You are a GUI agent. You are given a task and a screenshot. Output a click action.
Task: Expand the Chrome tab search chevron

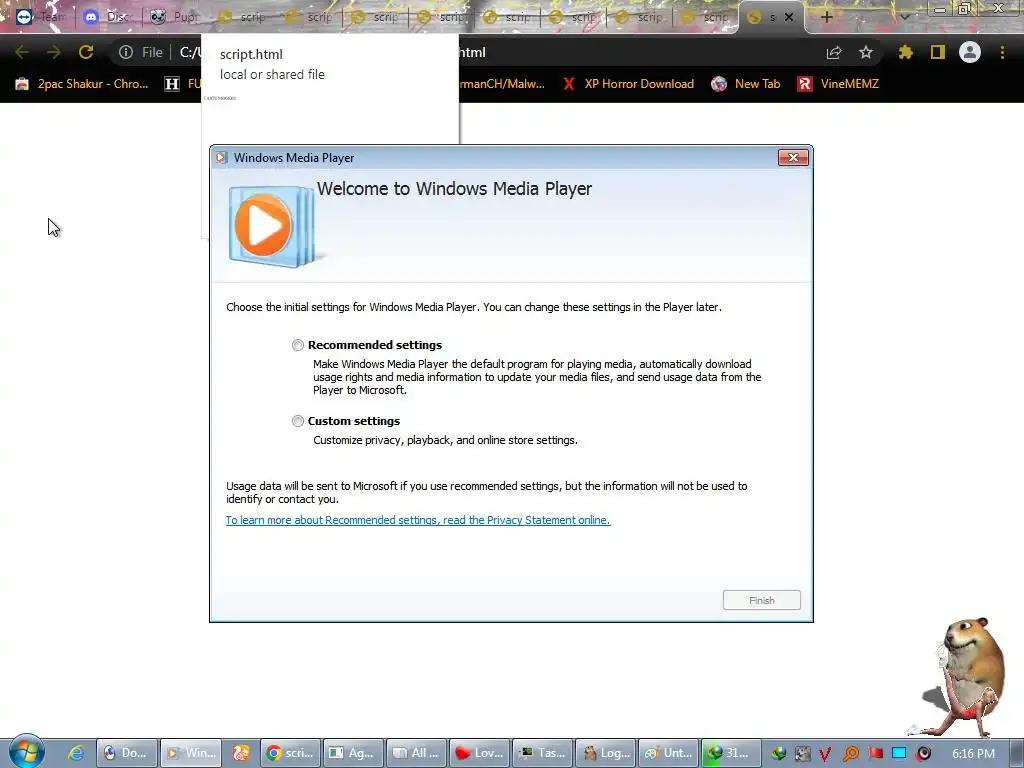click(904, 17)
